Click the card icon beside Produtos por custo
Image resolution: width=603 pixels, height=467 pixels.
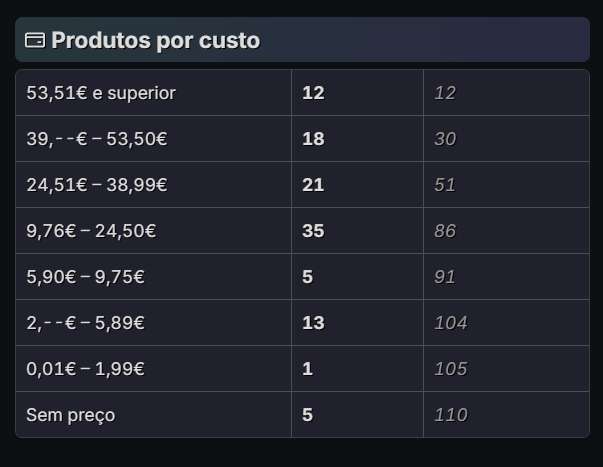point(34,41)
